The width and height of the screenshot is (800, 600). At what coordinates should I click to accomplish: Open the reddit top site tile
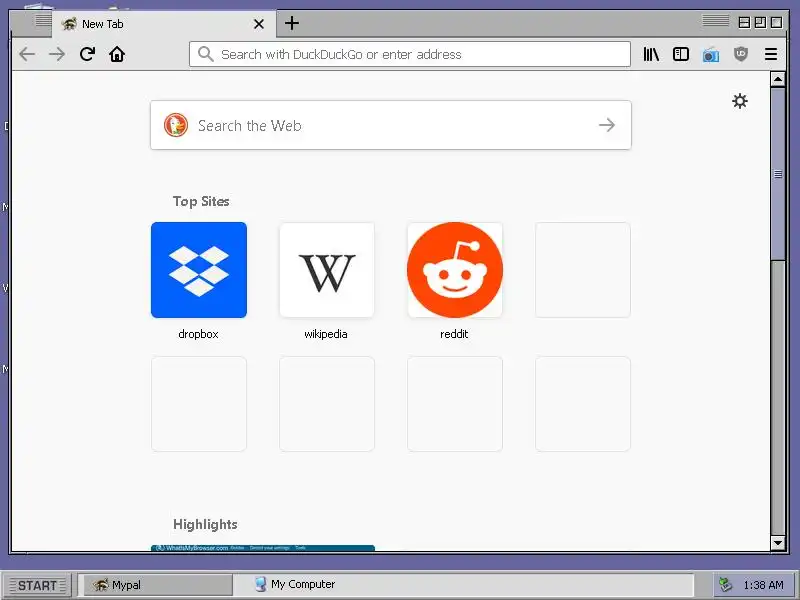point(455,270)
